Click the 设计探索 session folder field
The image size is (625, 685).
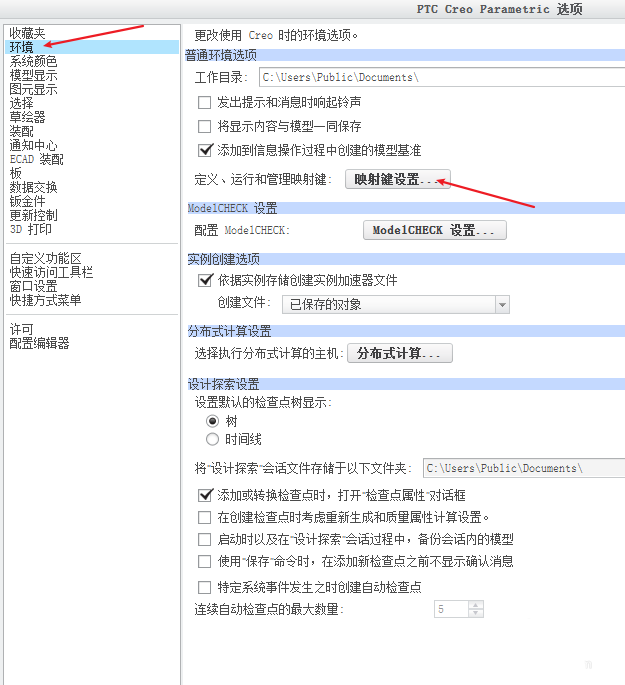pos(524,468)
